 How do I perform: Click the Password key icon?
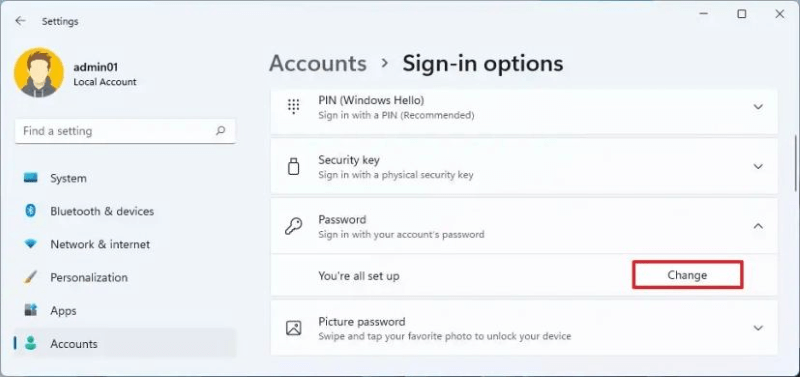pos(293,226)
